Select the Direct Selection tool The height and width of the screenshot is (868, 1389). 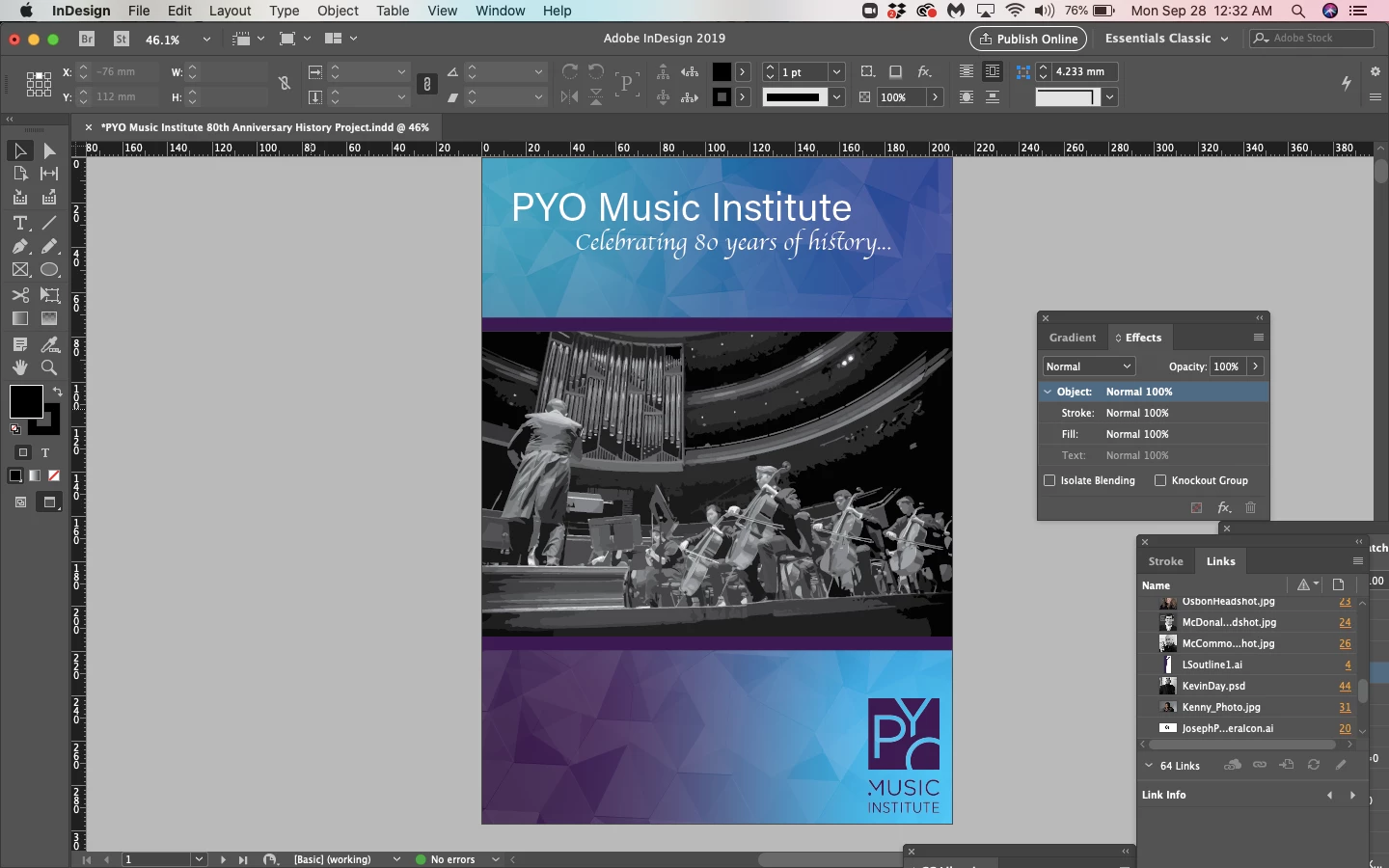[x=49, y=150]
